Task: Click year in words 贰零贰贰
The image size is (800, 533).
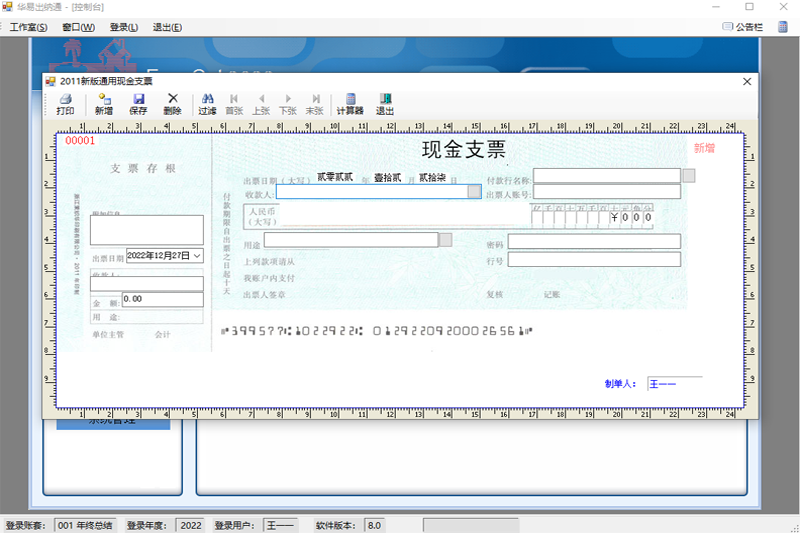Action: tap(335, 177)
